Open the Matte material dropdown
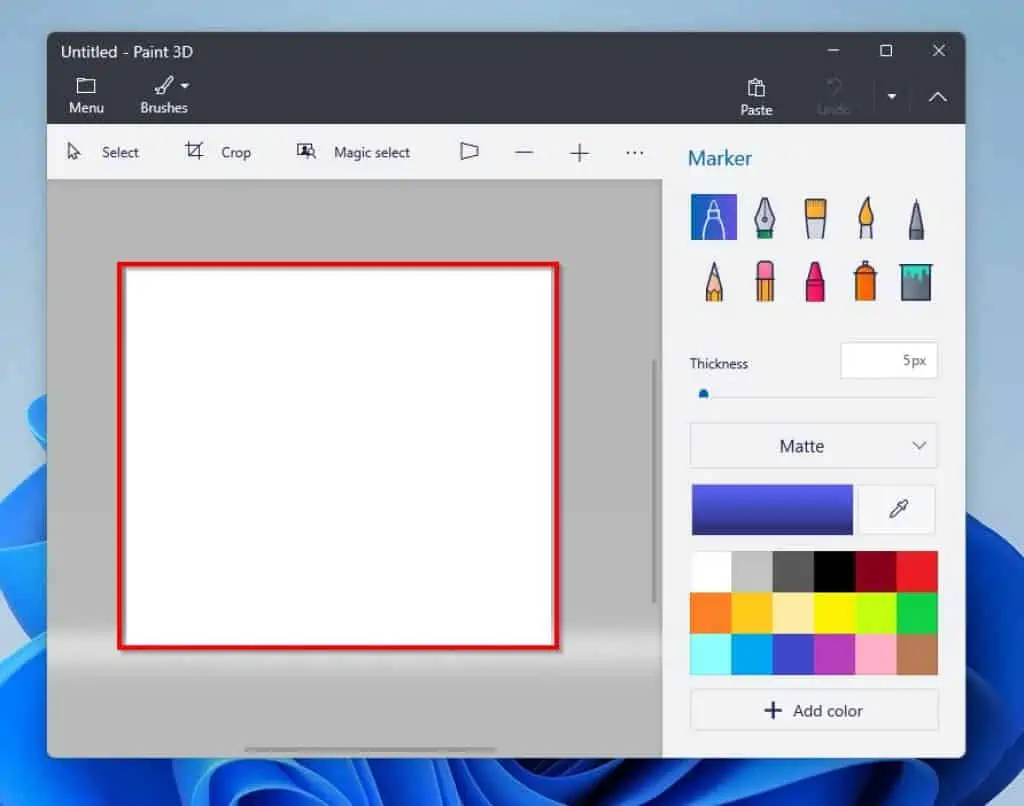The height and width of the screenshot is (806, 1024). tap(813, 446)
